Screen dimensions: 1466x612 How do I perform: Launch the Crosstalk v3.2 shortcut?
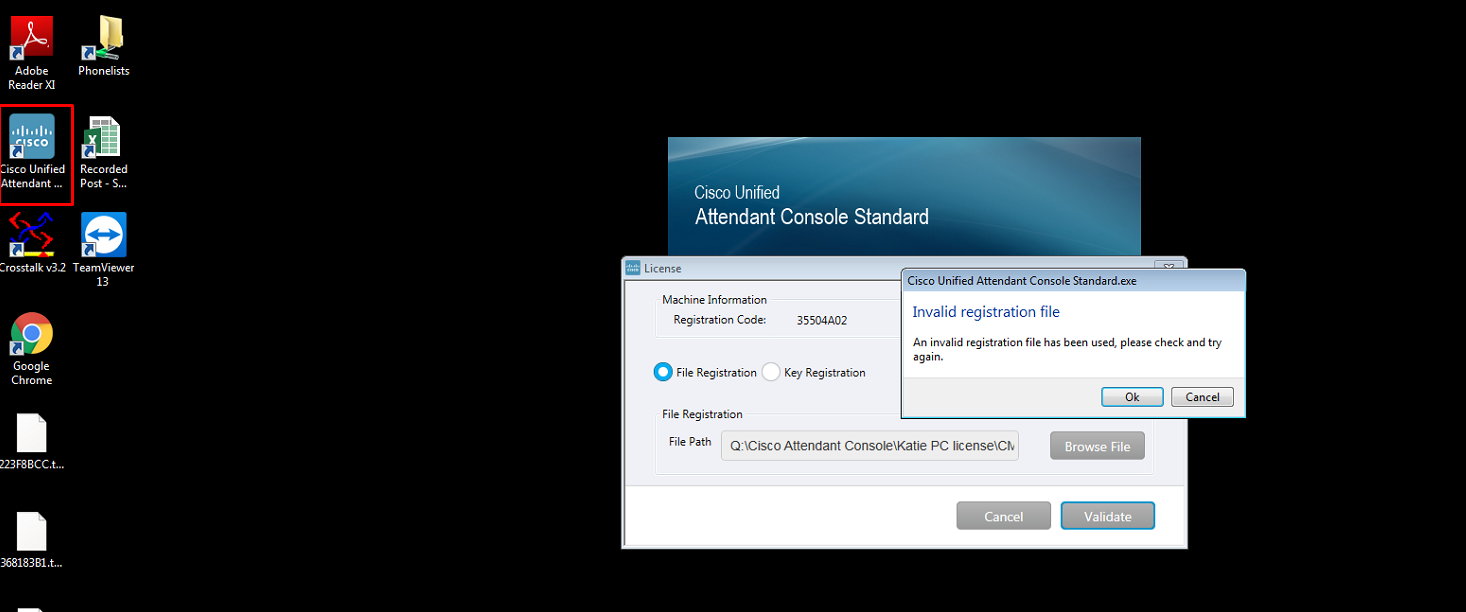(32, 243)
